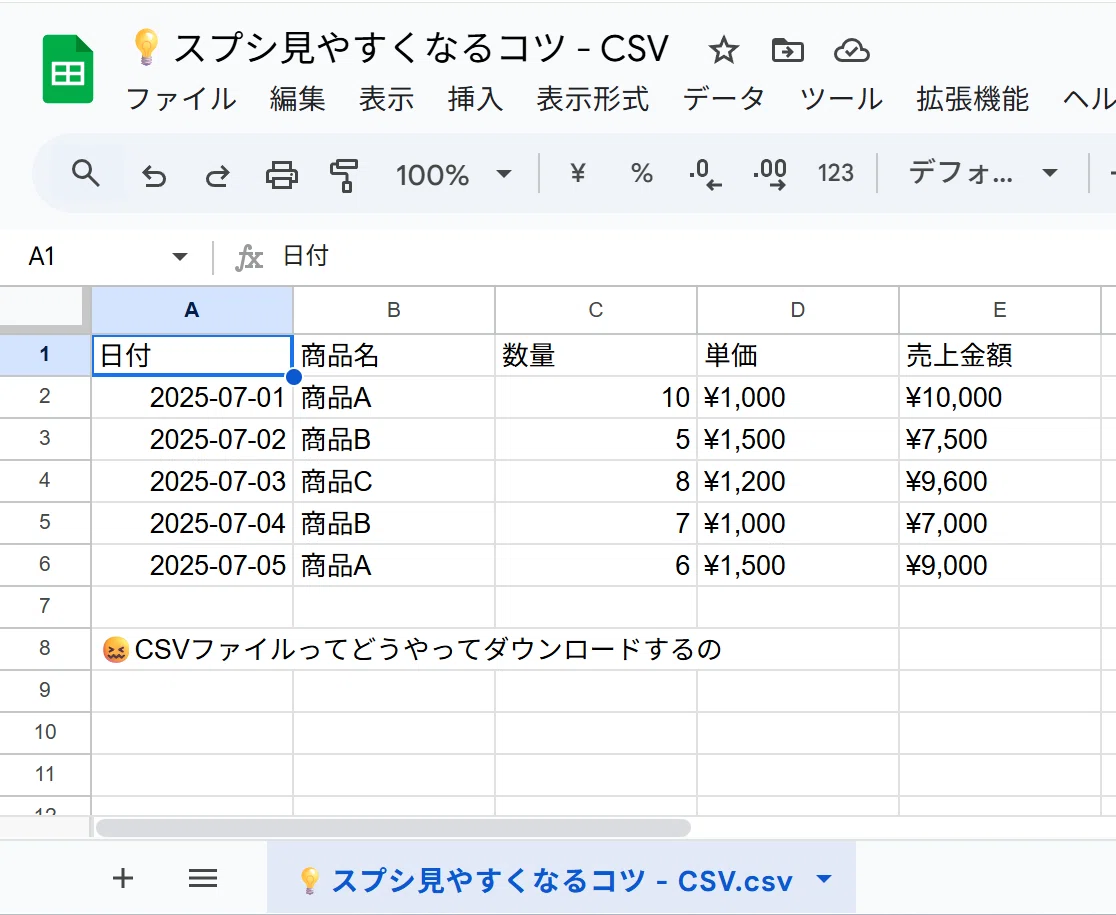Format as percent
Viewport: 1116px width, 915px height.
(641, 173)
